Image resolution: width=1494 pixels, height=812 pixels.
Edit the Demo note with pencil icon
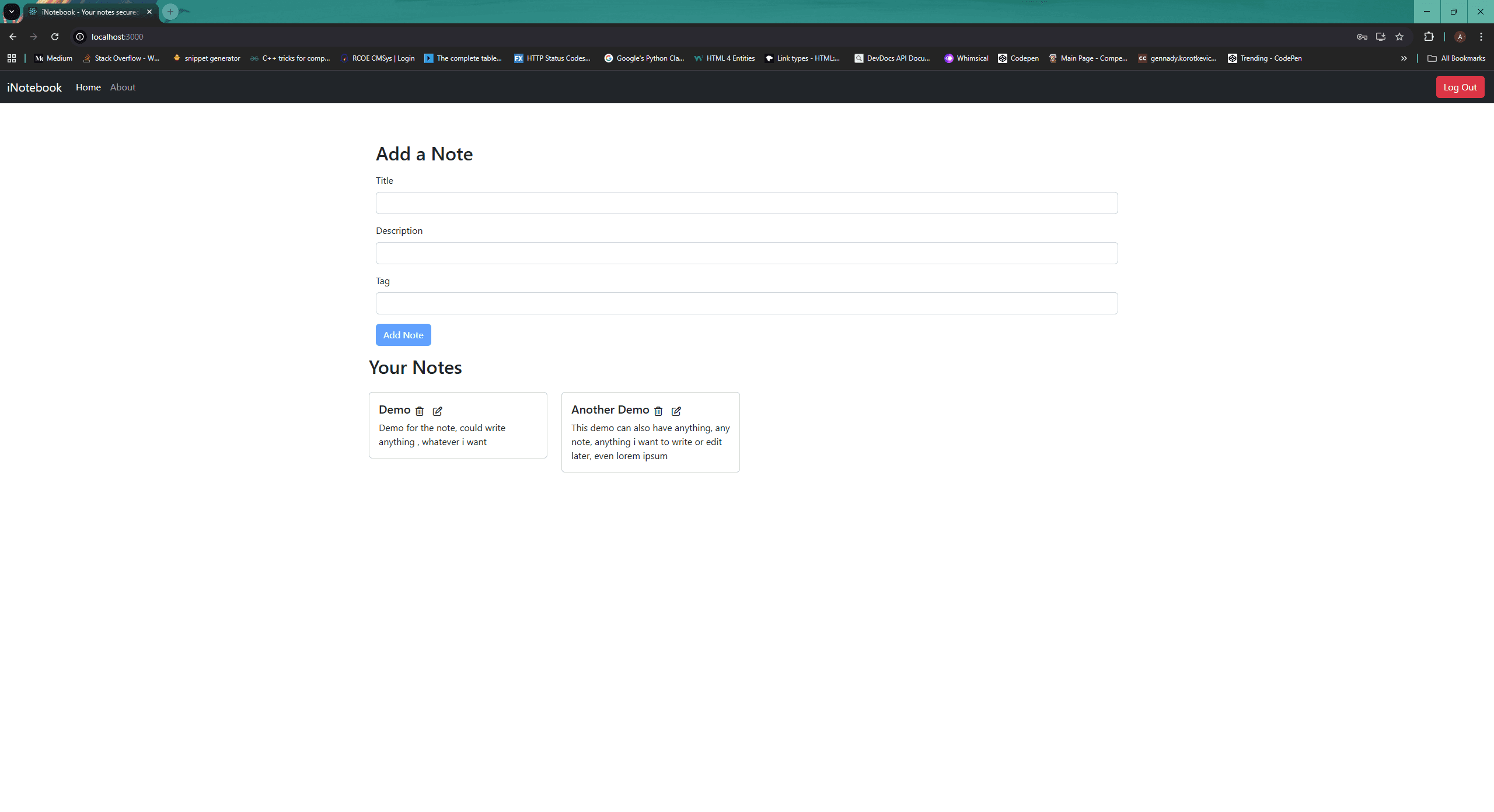tap(437, 411)
